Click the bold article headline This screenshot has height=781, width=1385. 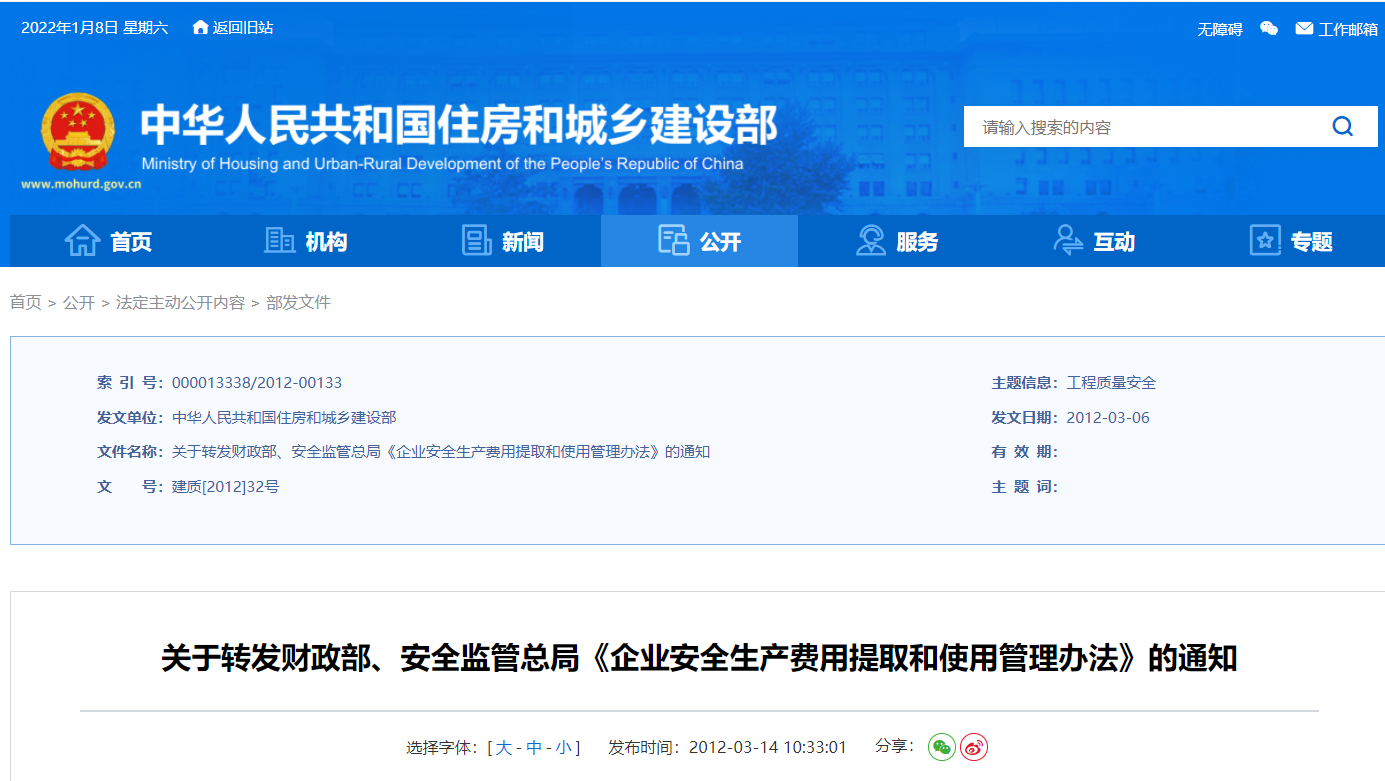699,659
